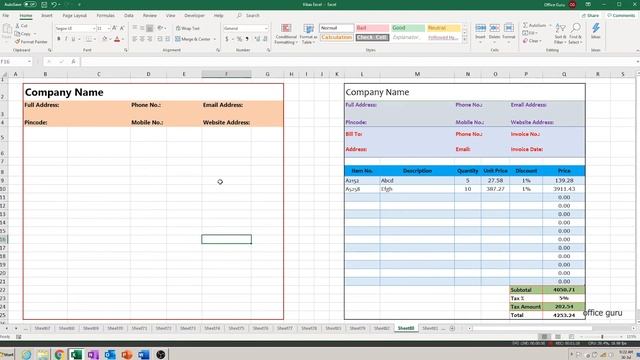This screenshot has height=360, width=640.
Task: Click the Comma Style icon
Action: (x=247, y=39)
